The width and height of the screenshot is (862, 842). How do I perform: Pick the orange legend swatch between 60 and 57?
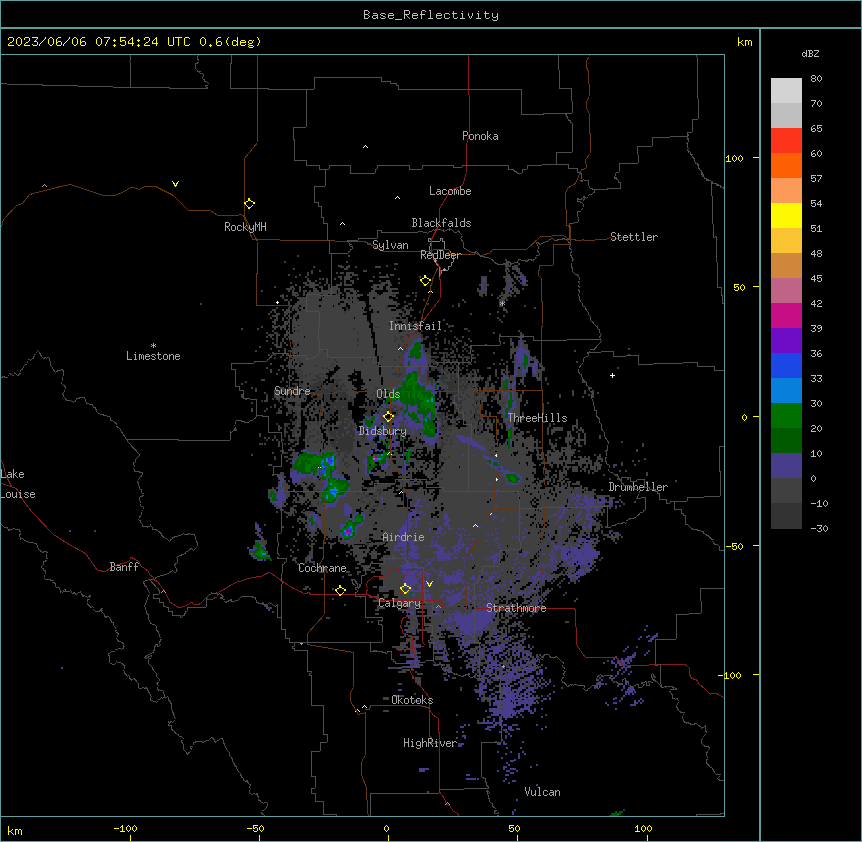tap(786, 165)
